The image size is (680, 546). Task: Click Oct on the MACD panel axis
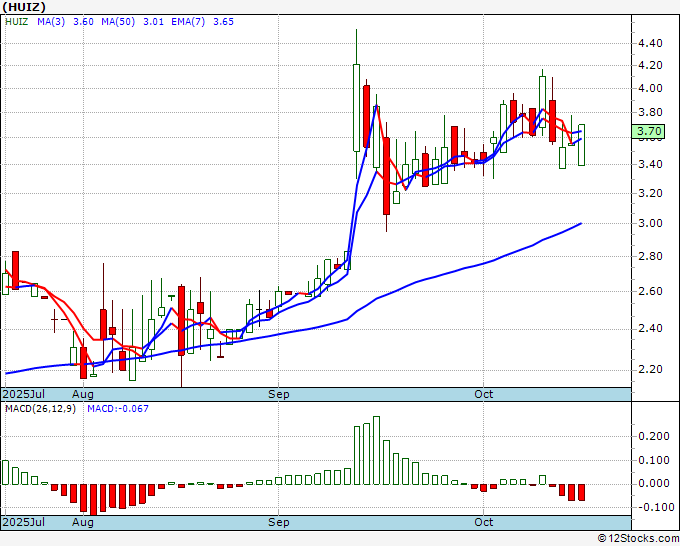(x=484, y=522)
